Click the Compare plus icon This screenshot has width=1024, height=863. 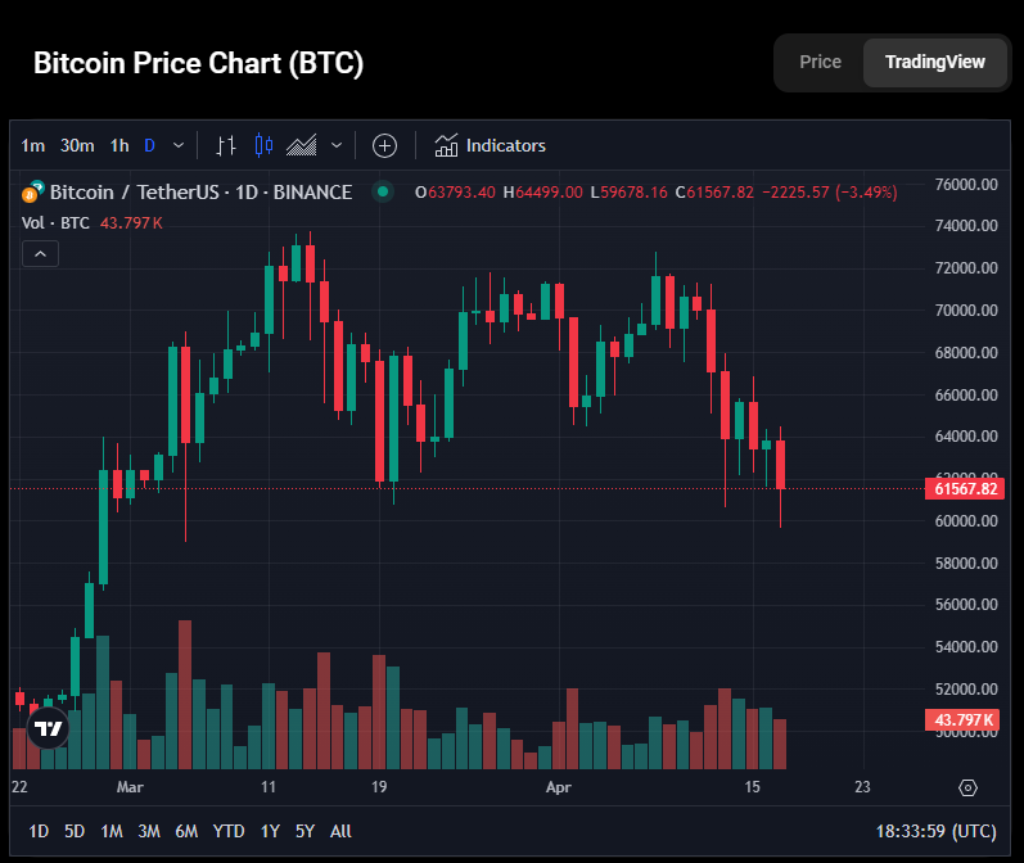[385, 146]
